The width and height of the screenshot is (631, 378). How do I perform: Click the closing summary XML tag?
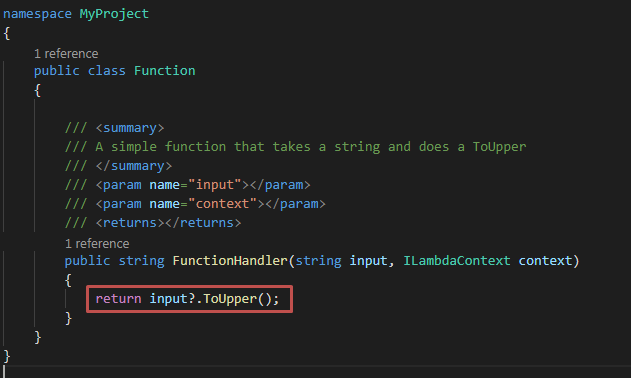tap(134, 166)
